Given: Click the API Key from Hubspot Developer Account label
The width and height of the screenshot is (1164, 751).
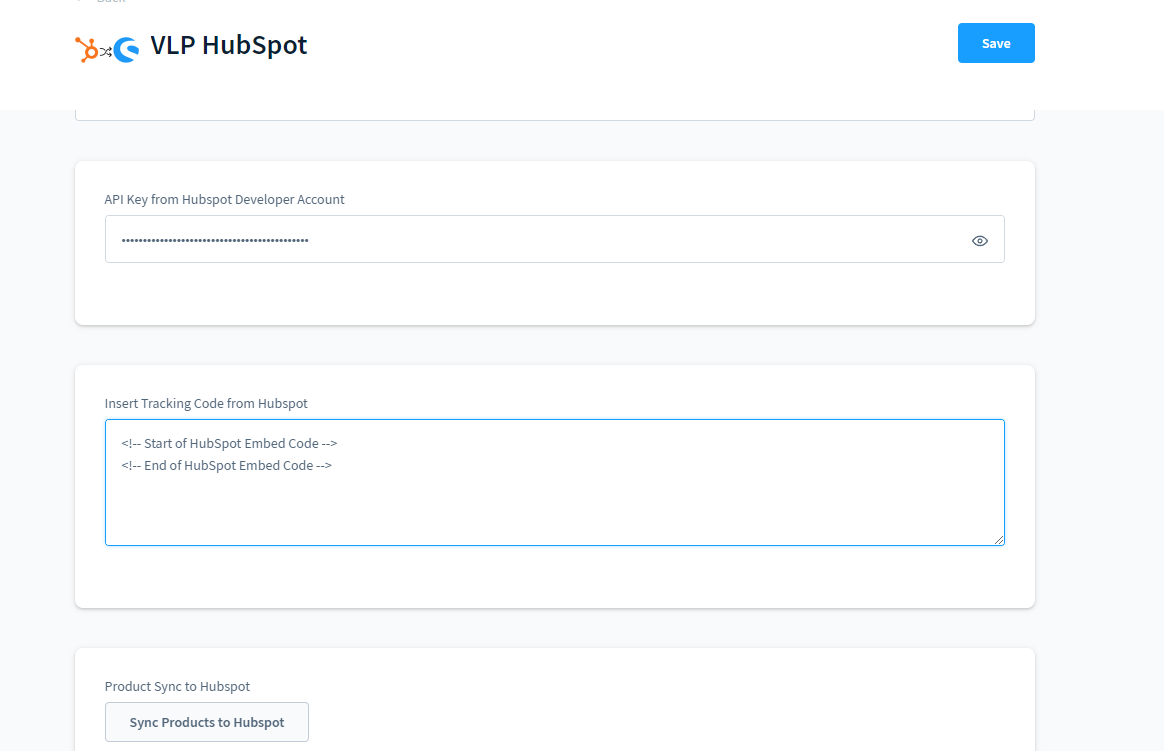Looking at the screenshot, I should click(x=224, y=199).
